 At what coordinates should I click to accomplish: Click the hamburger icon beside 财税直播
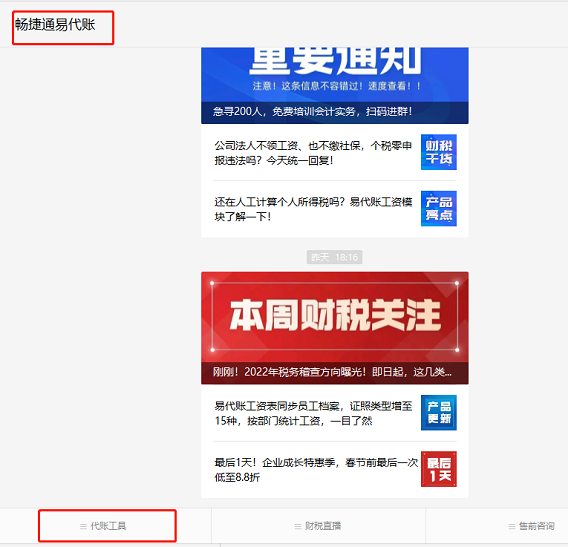298,526
